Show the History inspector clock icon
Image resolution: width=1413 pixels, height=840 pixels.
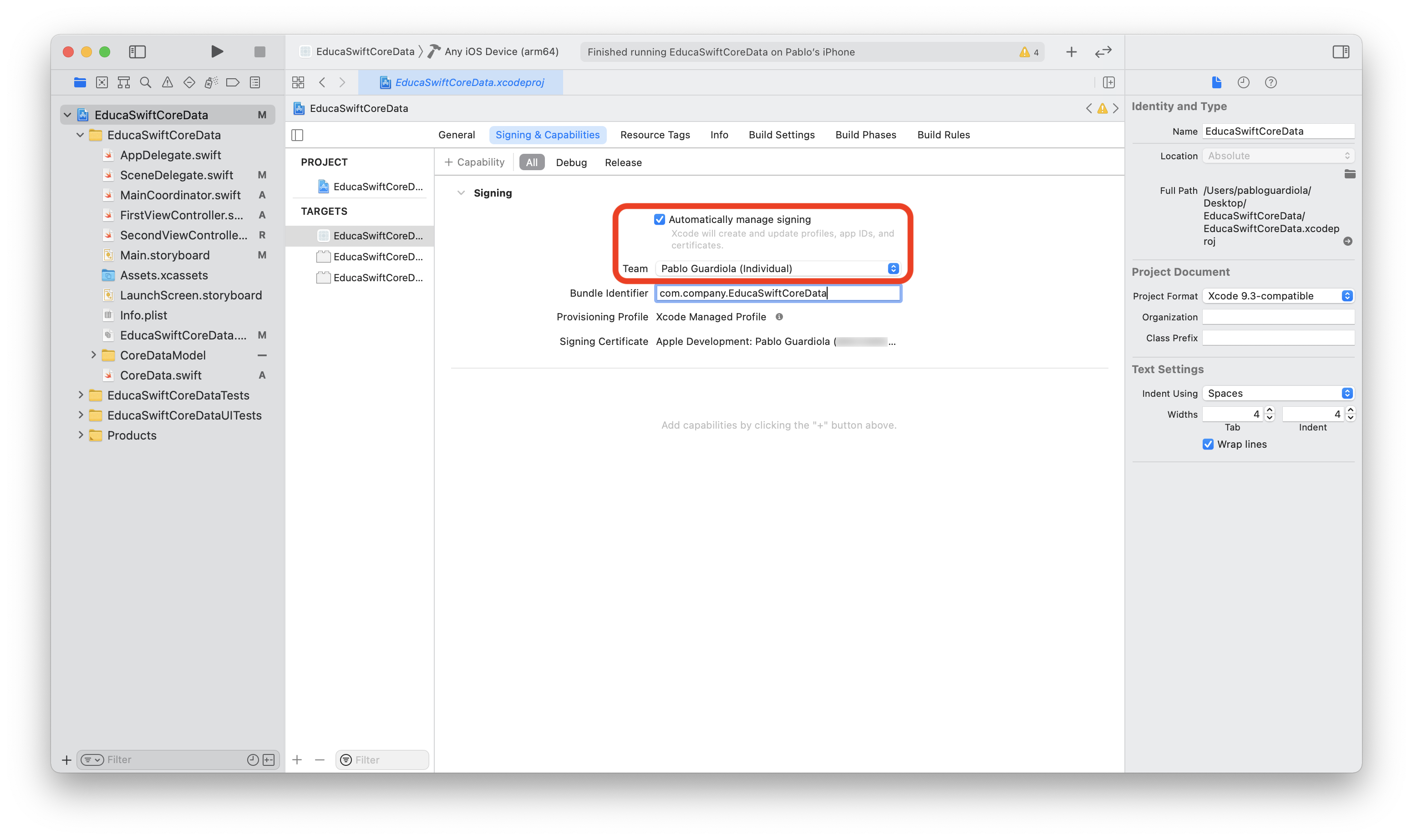(1243, 83)
